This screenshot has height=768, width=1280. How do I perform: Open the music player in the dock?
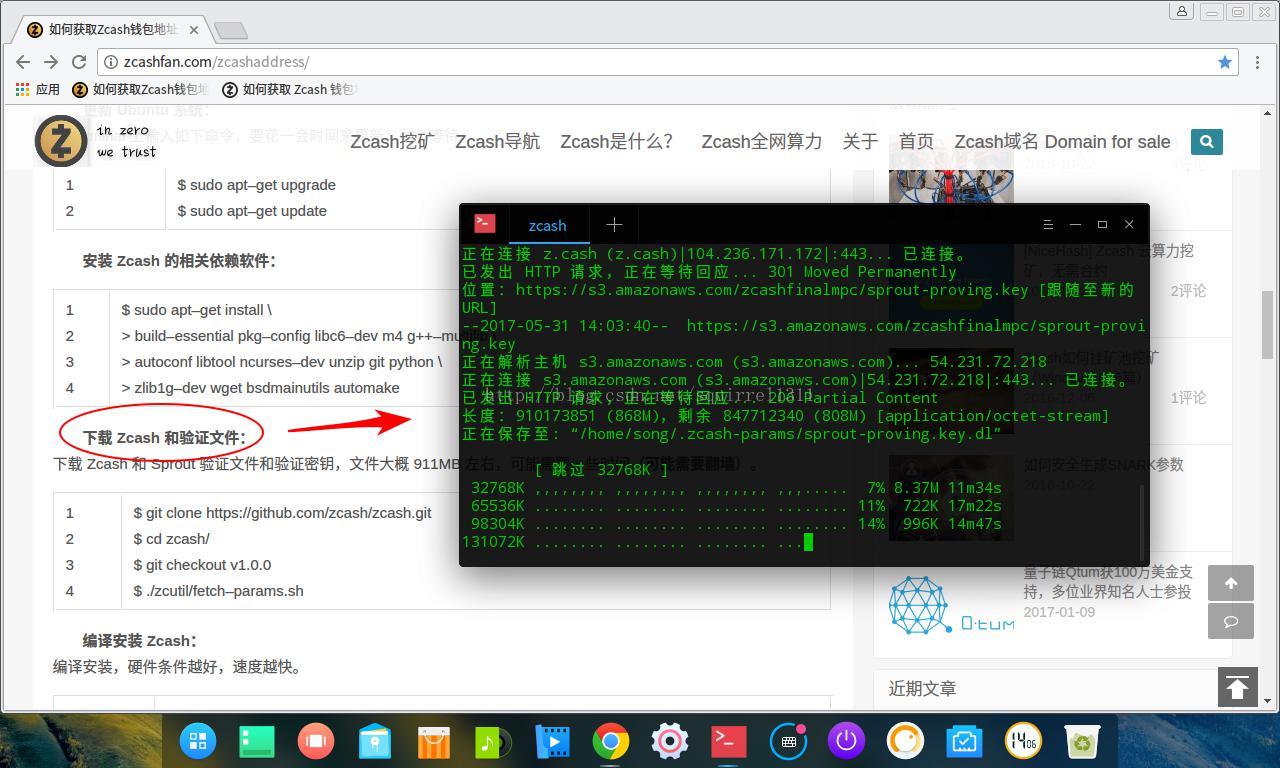coord(492,741)
